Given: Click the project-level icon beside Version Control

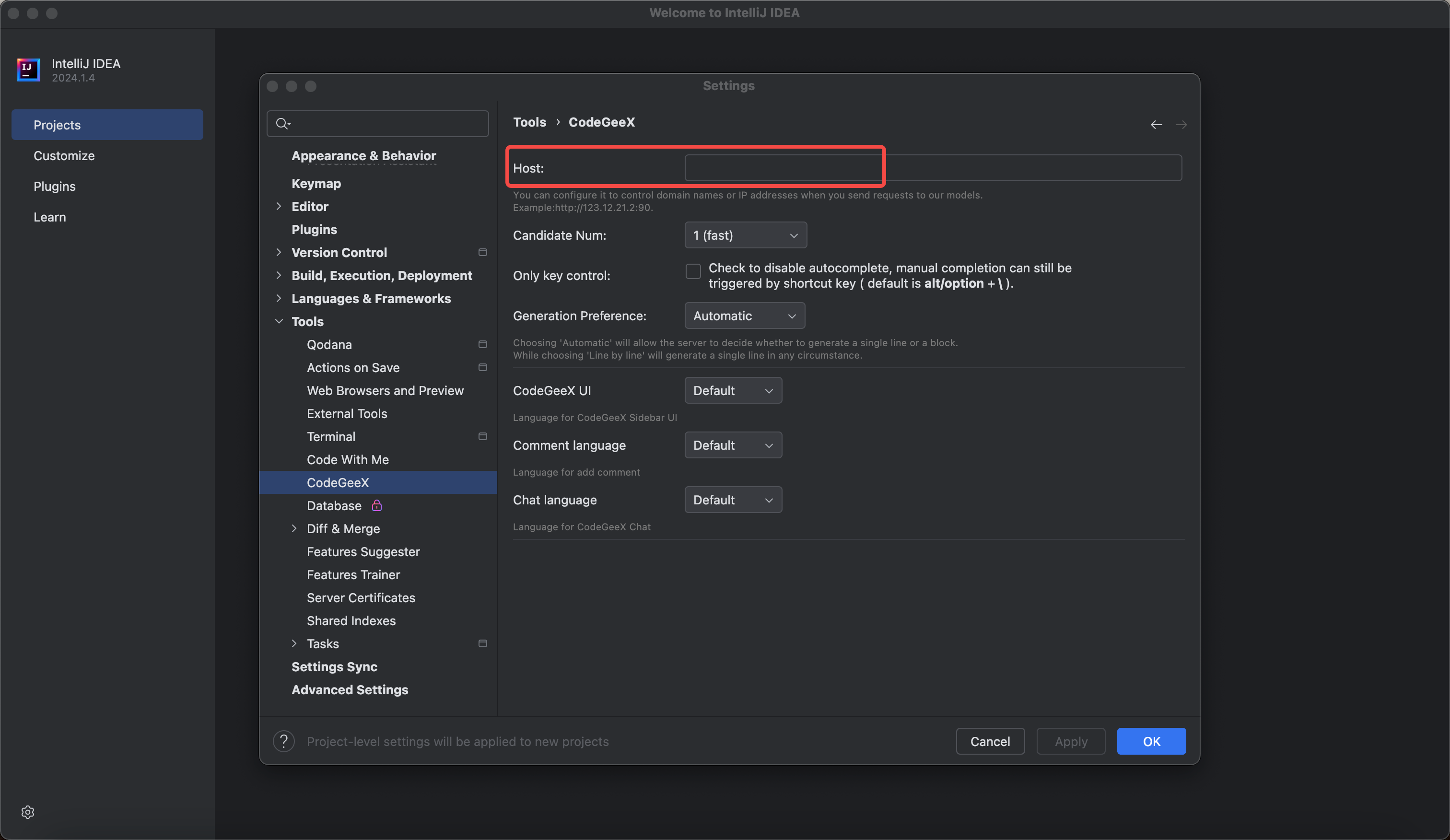Looking at the screenshot, I should (483, 252).
